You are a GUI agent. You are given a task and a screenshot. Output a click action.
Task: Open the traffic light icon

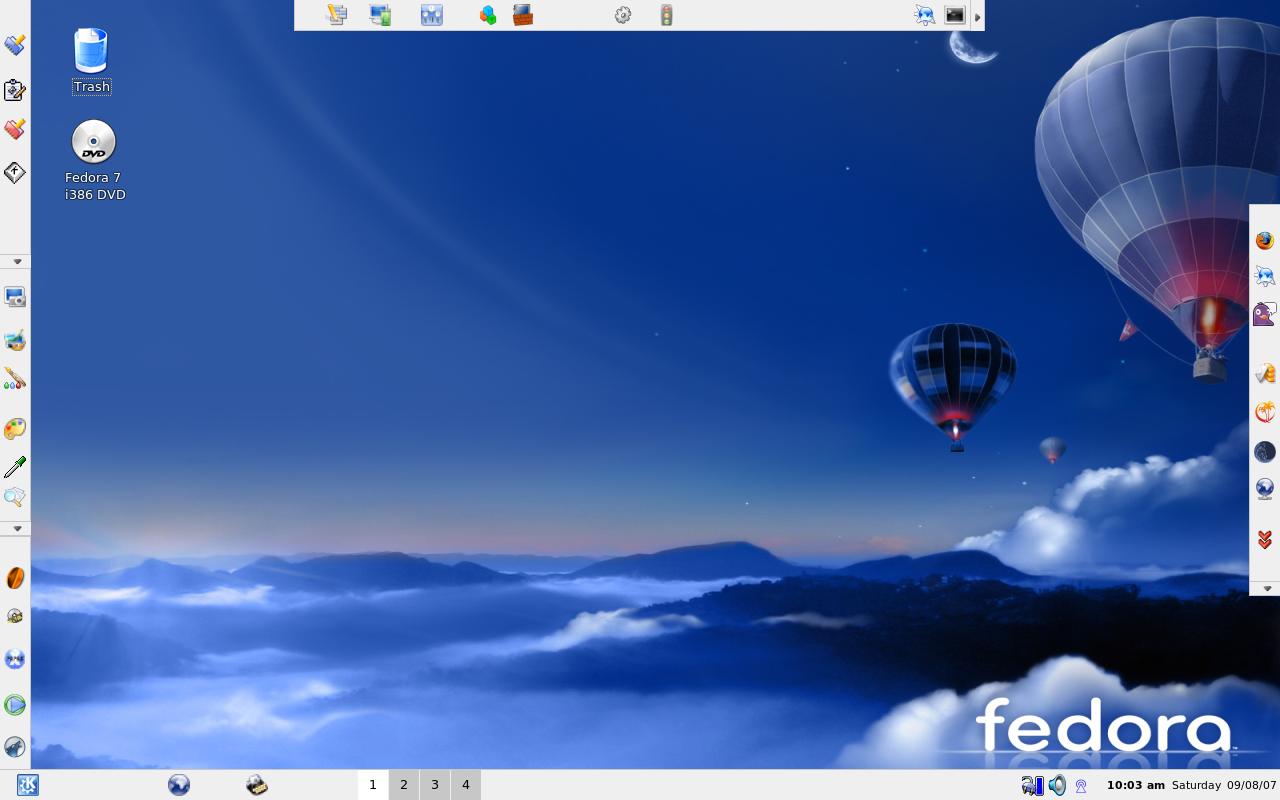666,15
